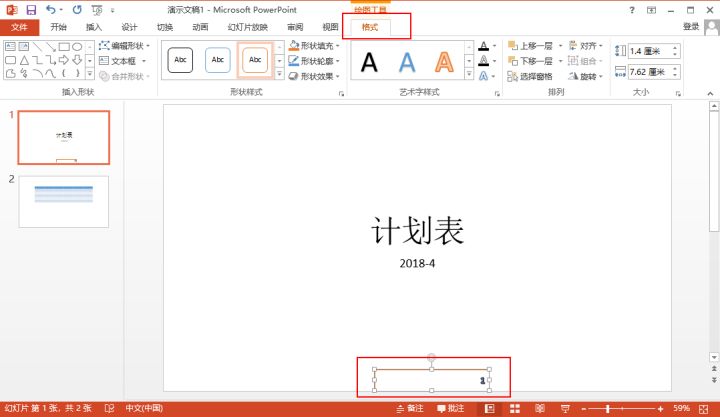Undo the last action
This screenshot has width=720, height=417.
[x=51, y=10]
